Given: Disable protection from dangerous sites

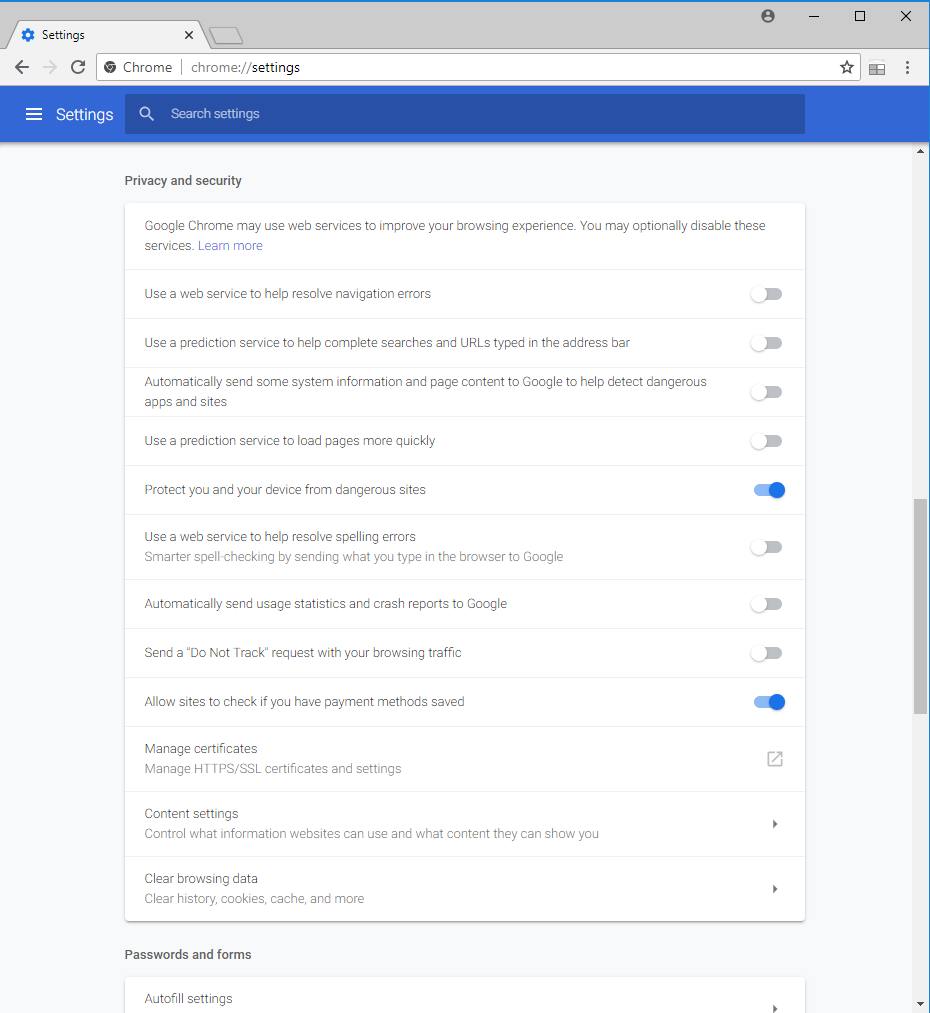Looking at the screenshot, I should (x=769, y=490).
